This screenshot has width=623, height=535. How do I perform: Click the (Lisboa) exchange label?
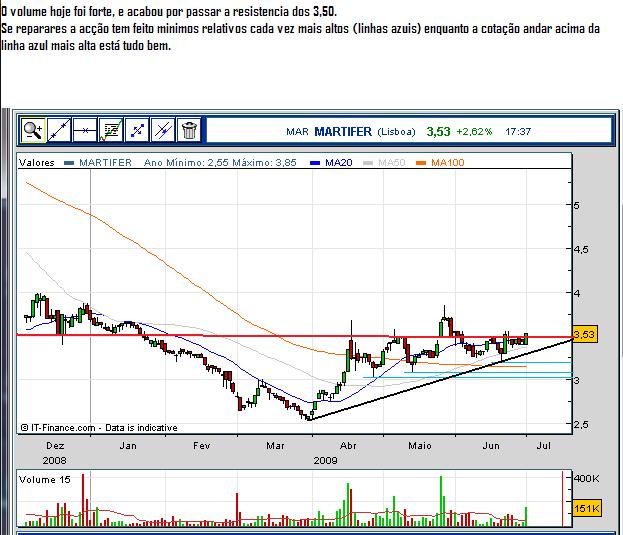[x=396, y=131]
